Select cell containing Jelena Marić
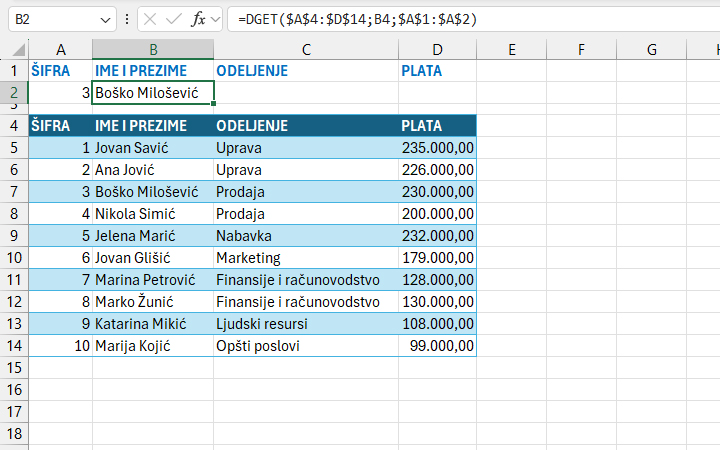Image resolution: width=720 pixels, height=450 pixels. [152, 236]
